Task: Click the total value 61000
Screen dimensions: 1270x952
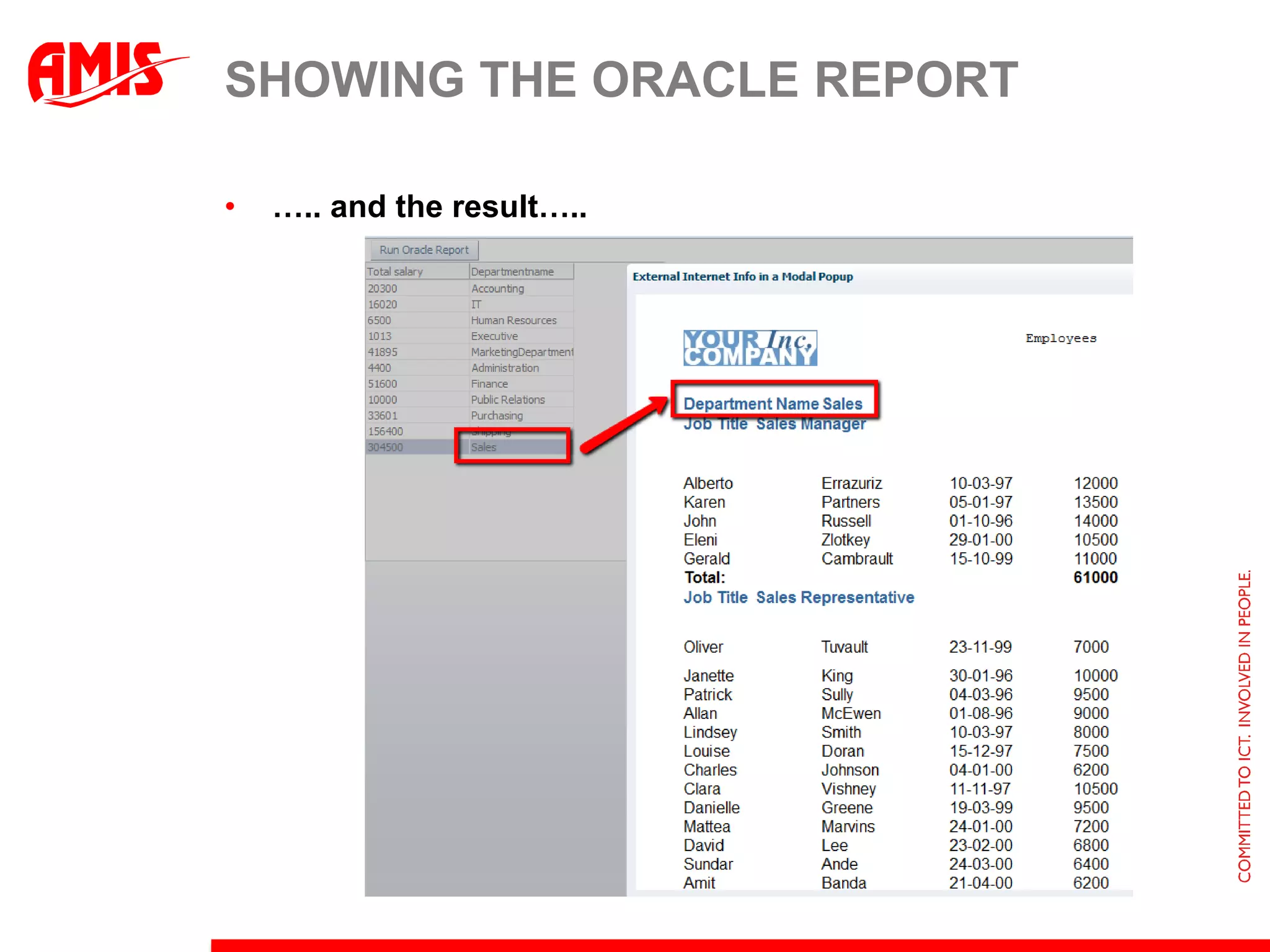Action: coord(1096,578)
